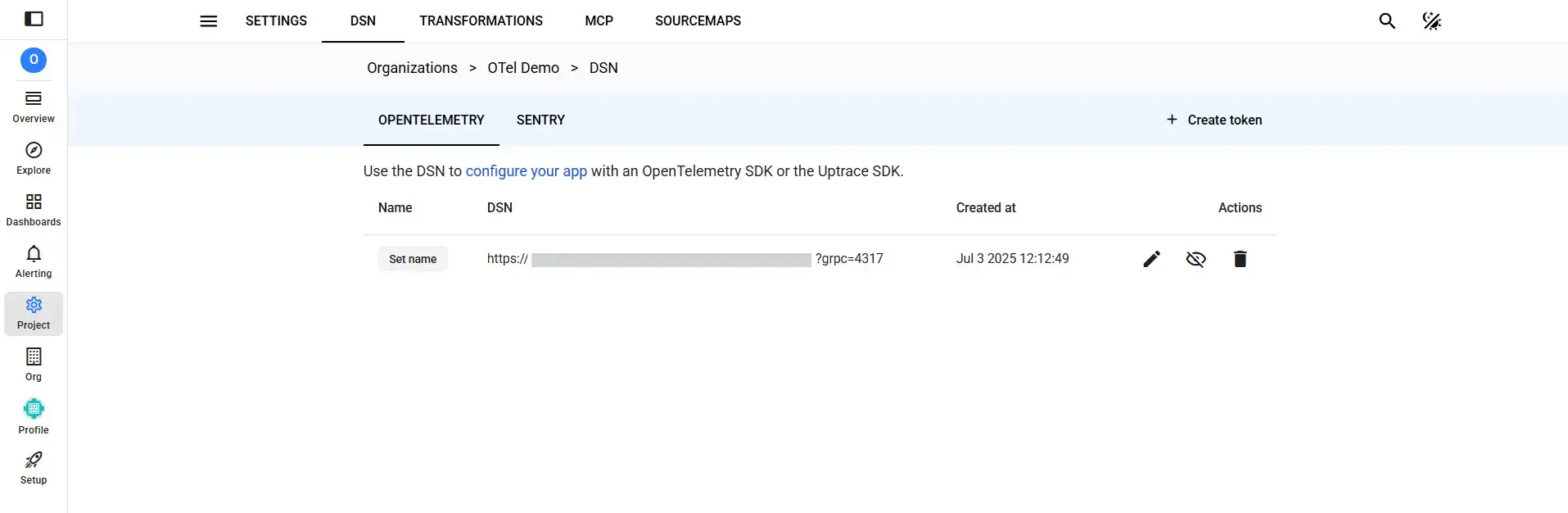Viewport: 1568px width, 513px height.
Task: Open the hamburger menu beside Settings
Action: [209, 21]
